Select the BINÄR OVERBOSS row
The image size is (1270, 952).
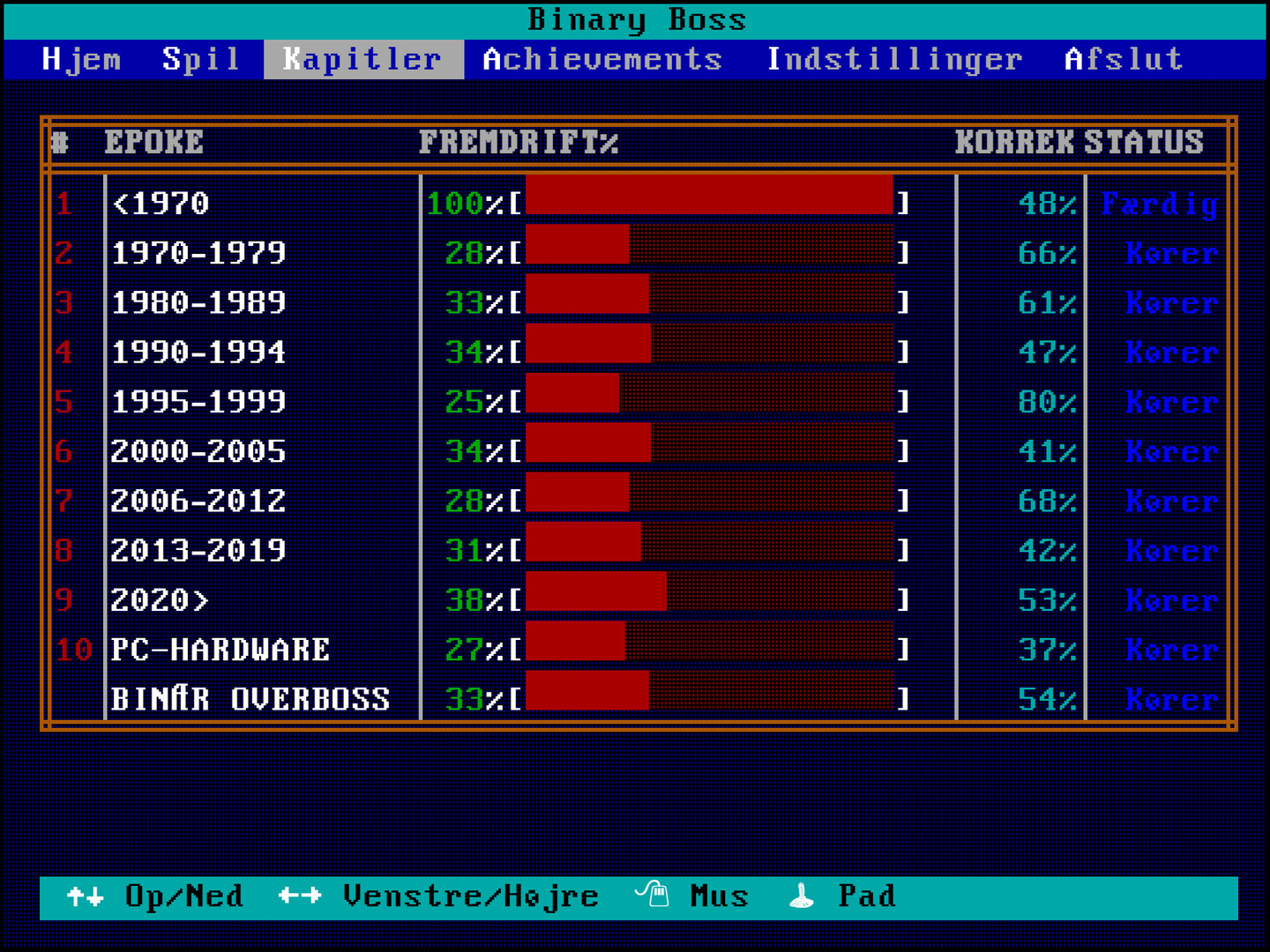tap(250, 699)
